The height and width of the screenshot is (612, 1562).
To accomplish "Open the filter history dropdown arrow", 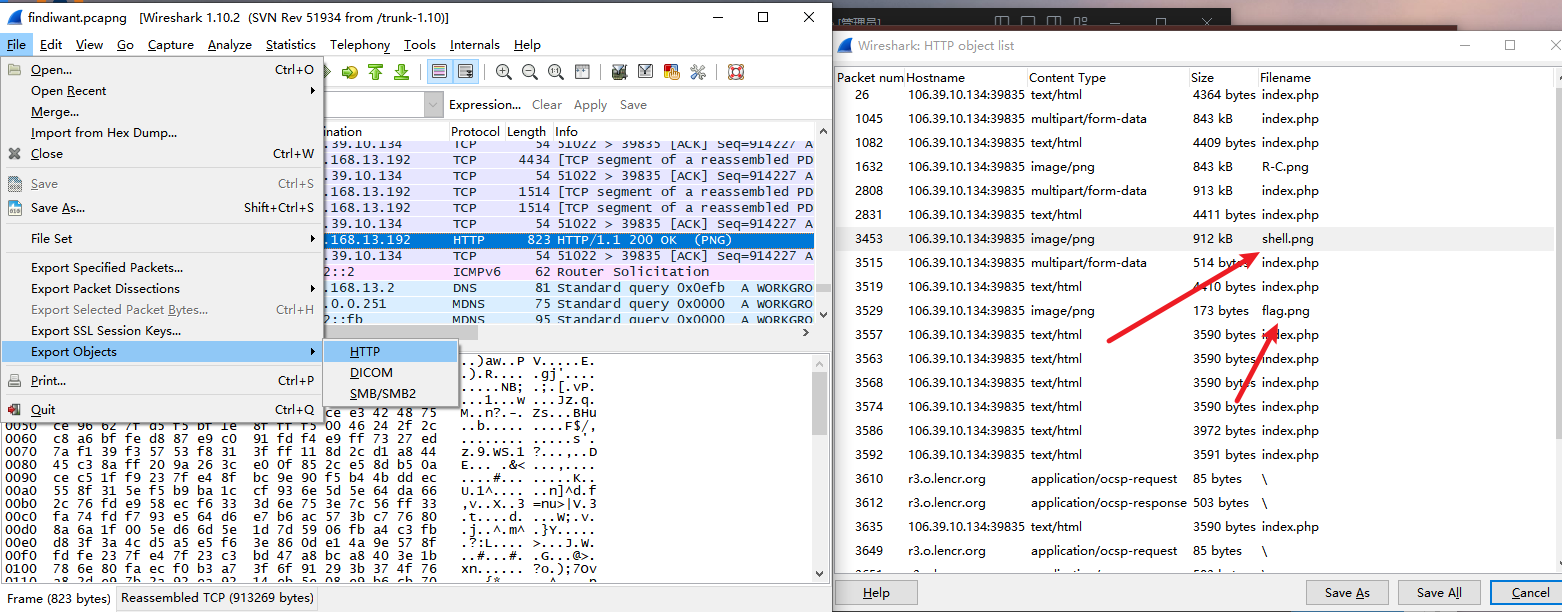I will coord(434,104).
